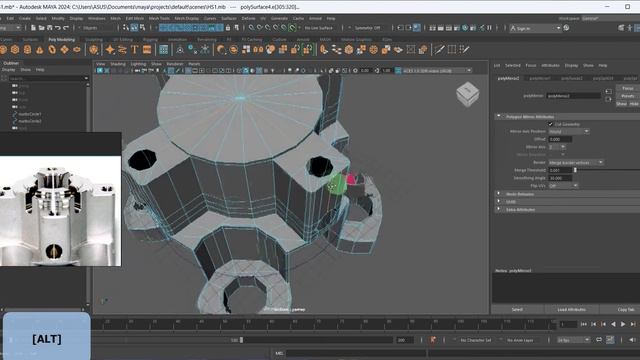
Task: Click the Load Attributes button
Action: (x=571, y=309)
